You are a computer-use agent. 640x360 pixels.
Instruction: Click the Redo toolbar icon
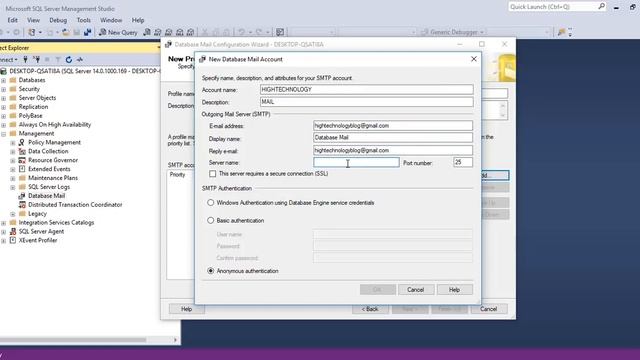coord(259,32)
